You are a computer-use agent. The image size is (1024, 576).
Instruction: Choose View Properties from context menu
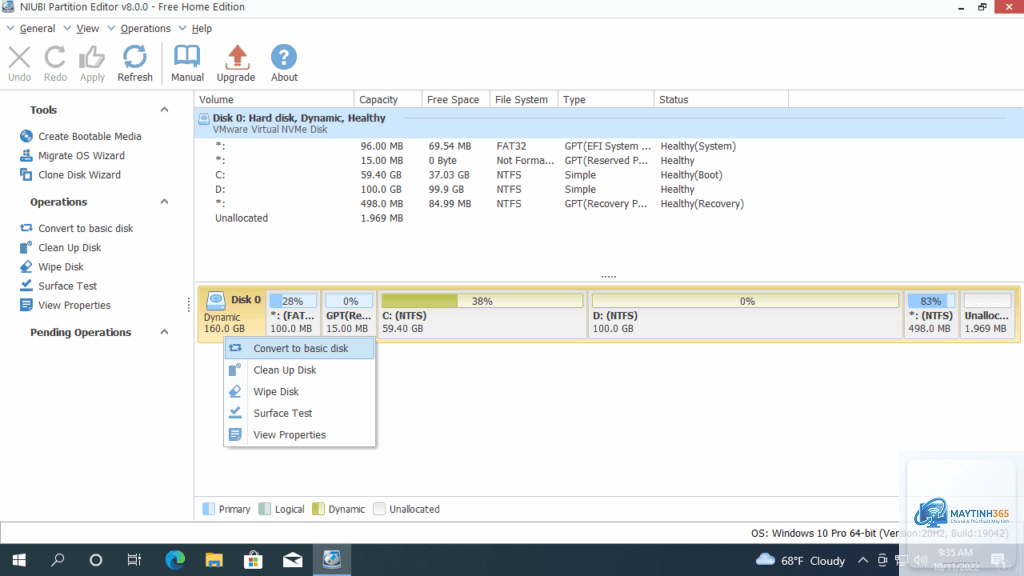tap(300, 435)
